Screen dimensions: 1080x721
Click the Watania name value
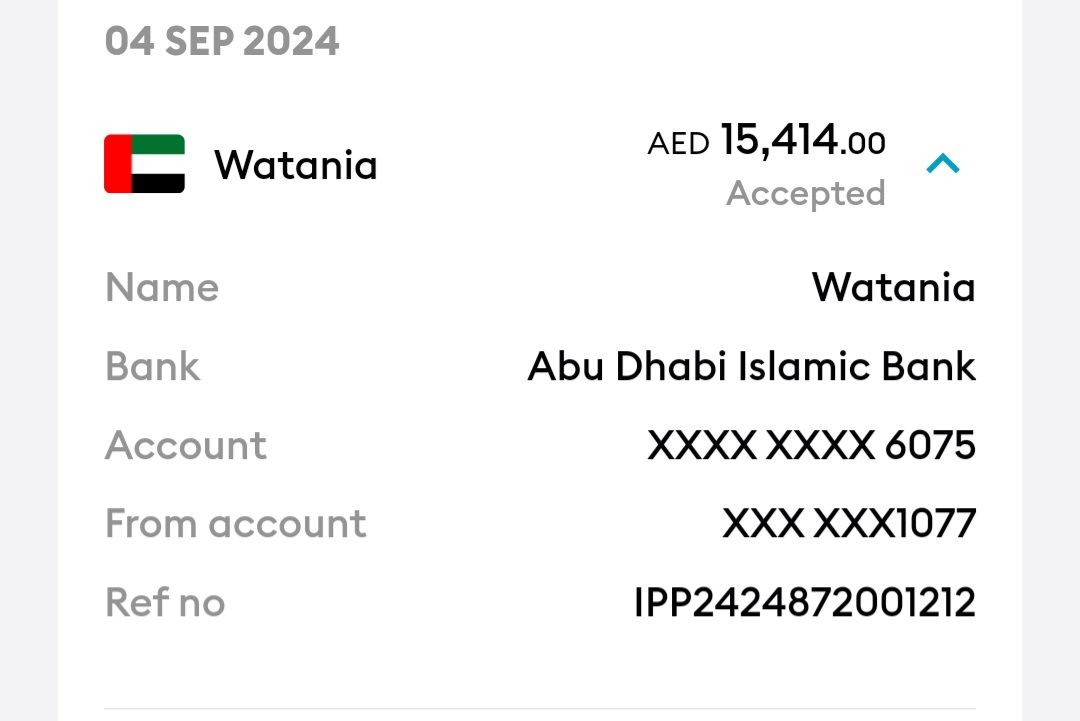(894, 287)
